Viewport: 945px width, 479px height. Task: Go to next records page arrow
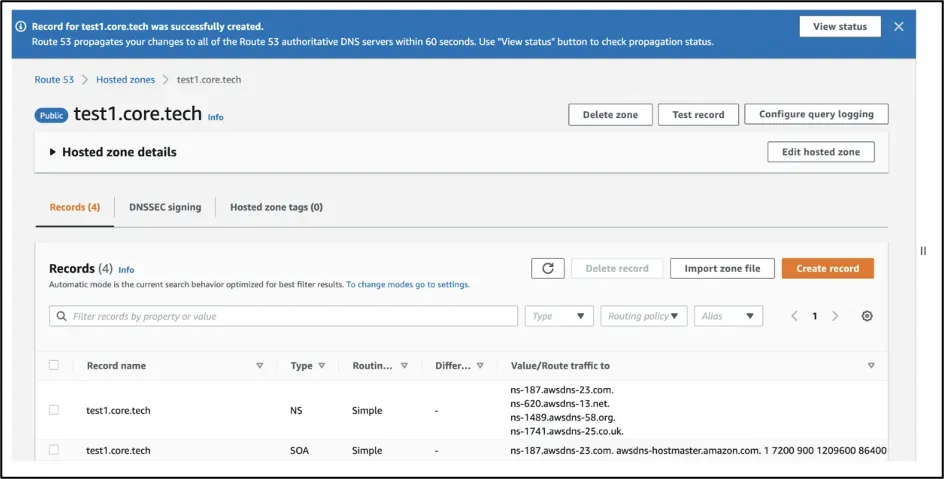click(x=835, y=316)
